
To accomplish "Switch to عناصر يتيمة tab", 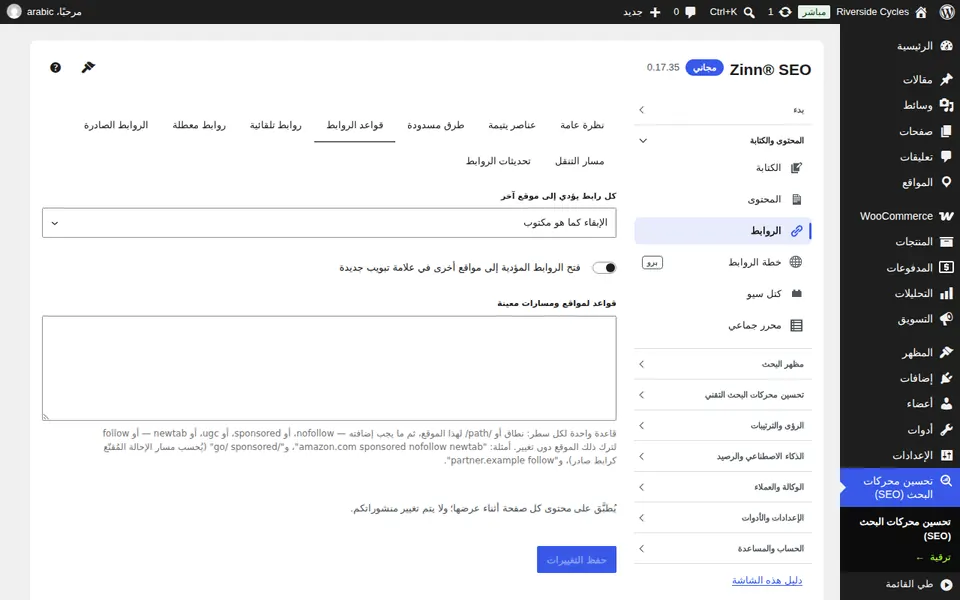I will pyautogui.click(x=512, y=125).
